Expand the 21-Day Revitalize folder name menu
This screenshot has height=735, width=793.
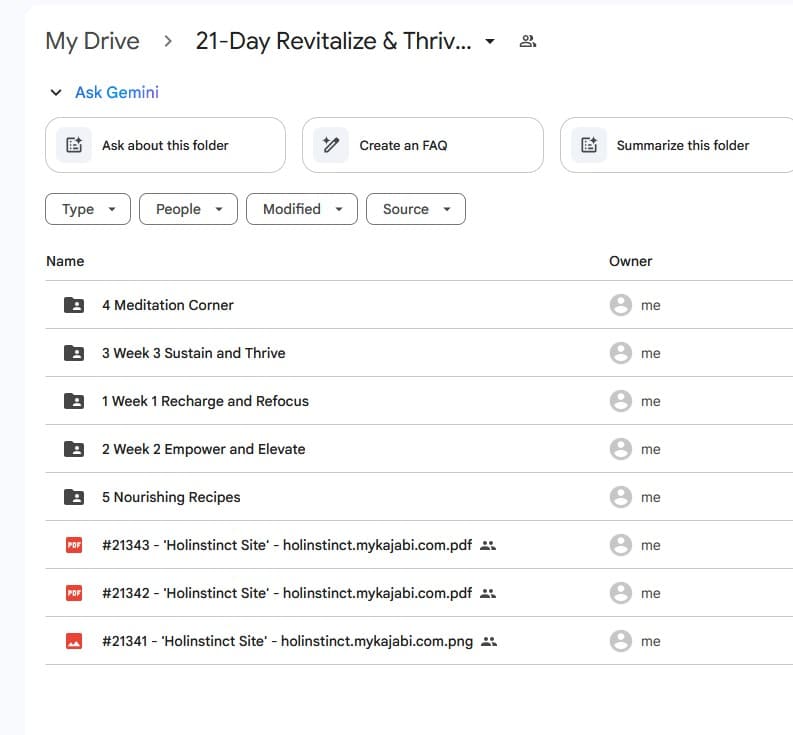click(x=490, y=42)
